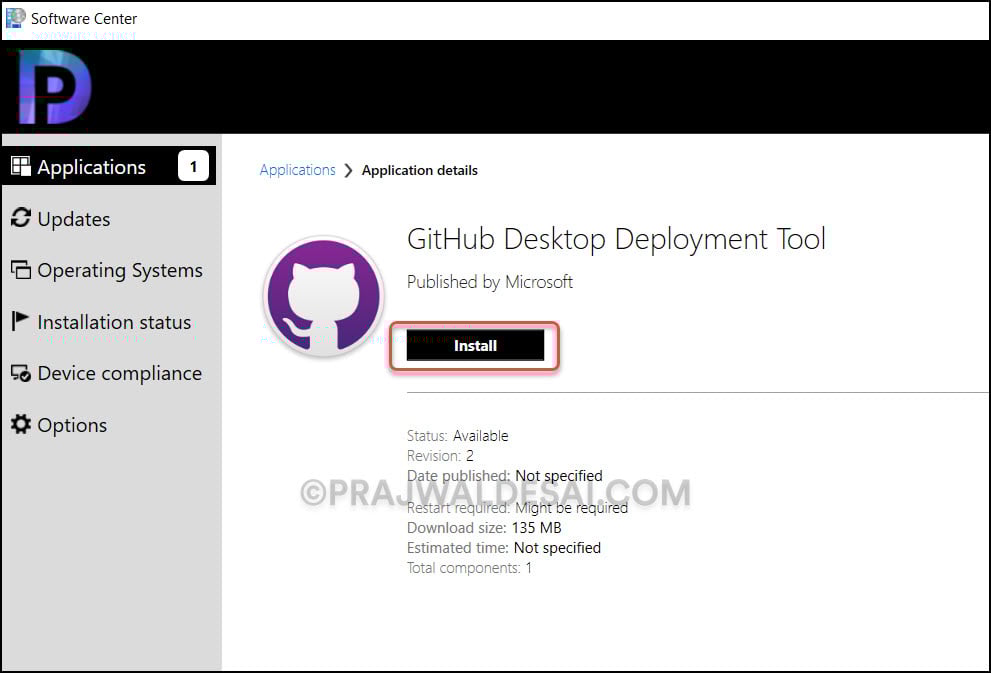Click the Published by Microsoft text
This screenshot has height=673, width=991.
pos(490,282)
